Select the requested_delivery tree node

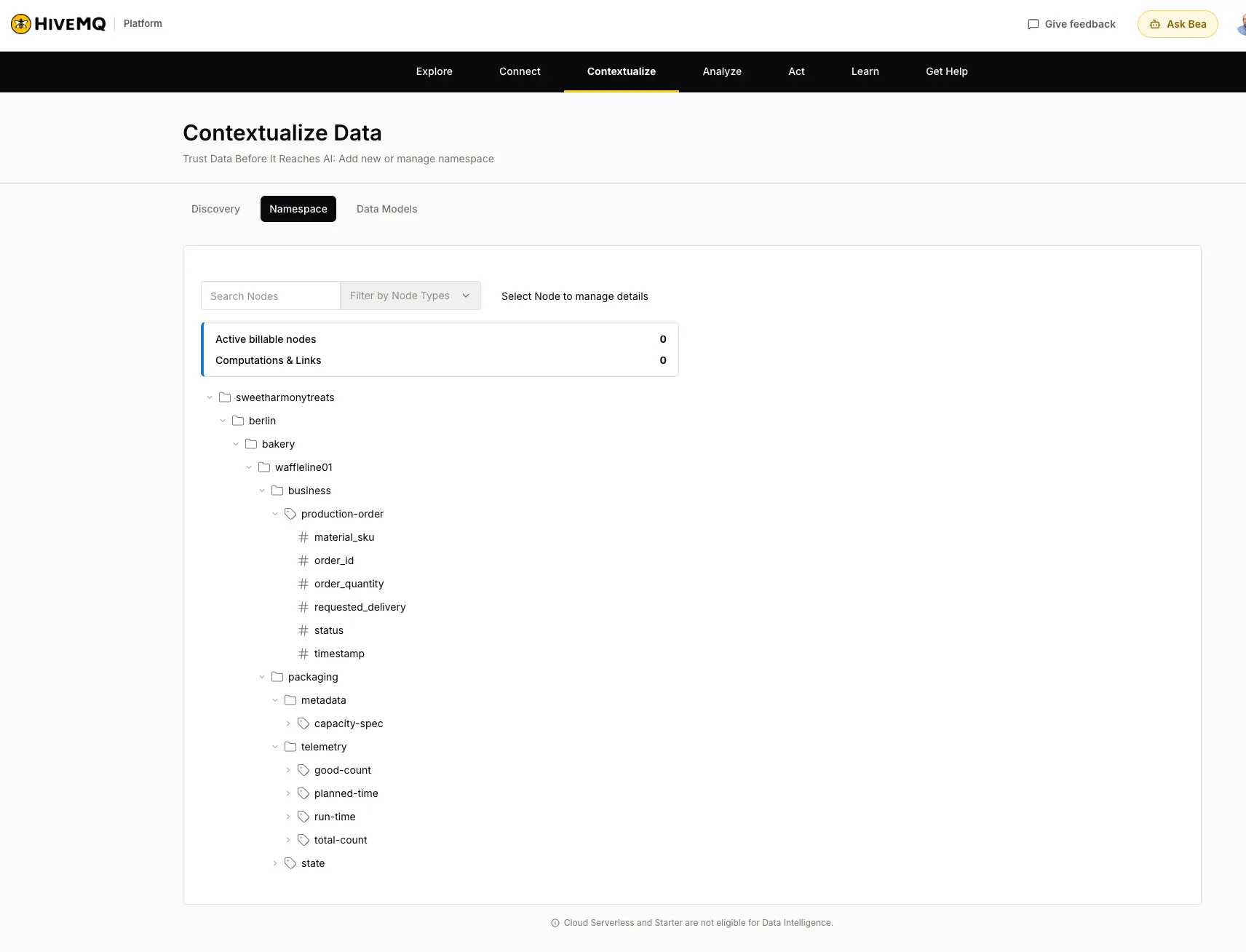[360, 607]
